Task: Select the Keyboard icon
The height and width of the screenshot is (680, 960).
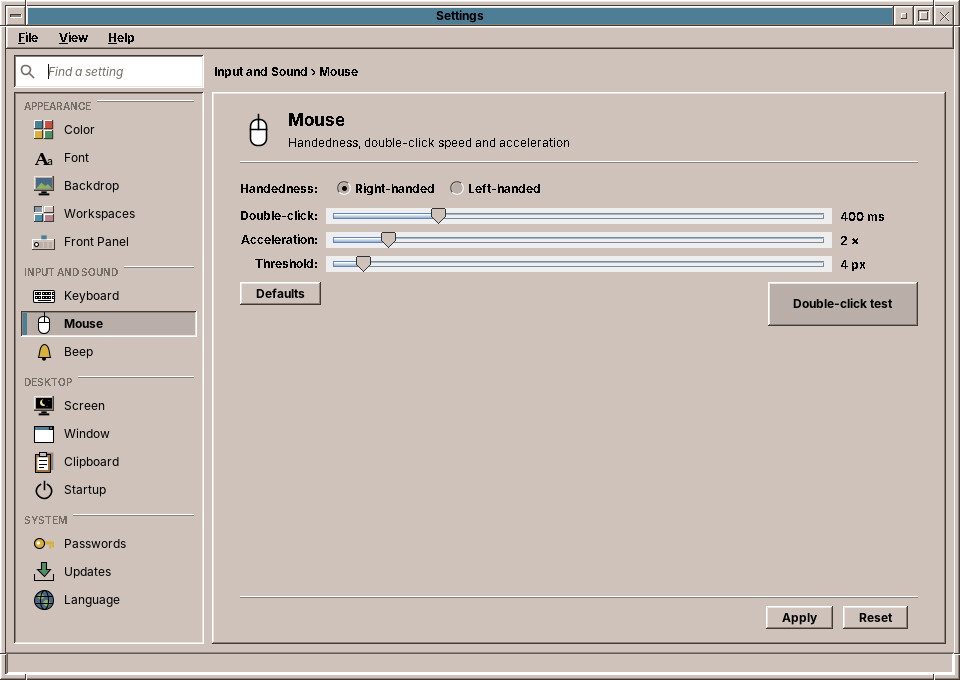Action: (x=43, y=296)
